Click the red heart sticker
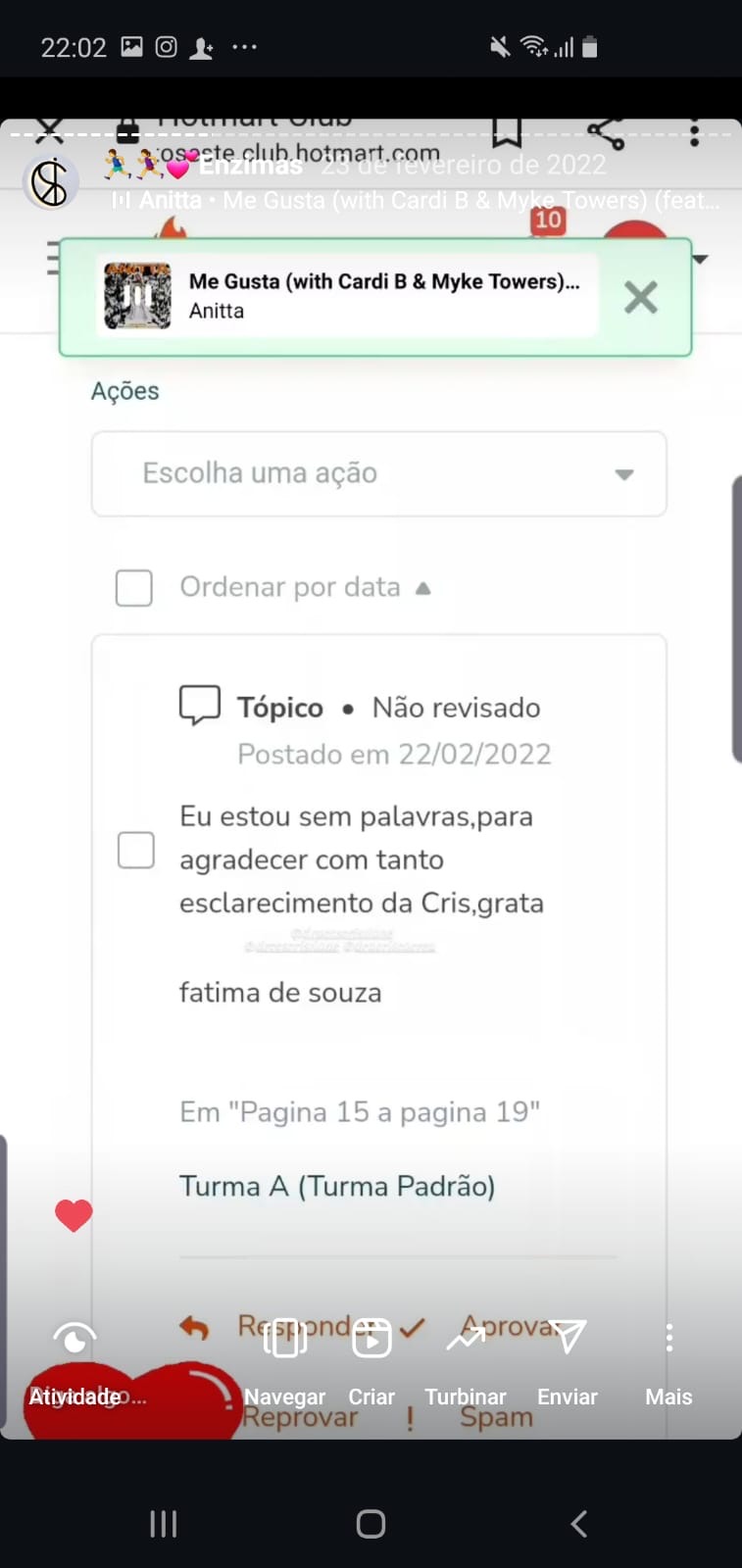 74,1216
